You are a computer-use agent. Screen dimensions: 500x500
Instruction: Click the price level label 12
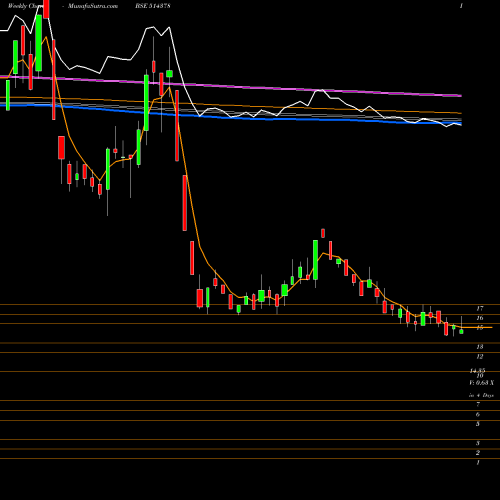pyautogui.click(x=480, y=357)
